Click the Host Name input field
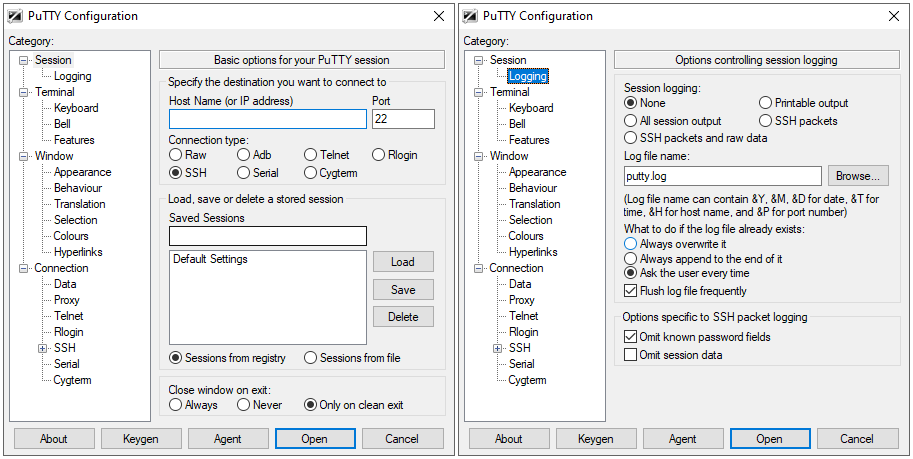913x459 pixels. tap(268, 119)
